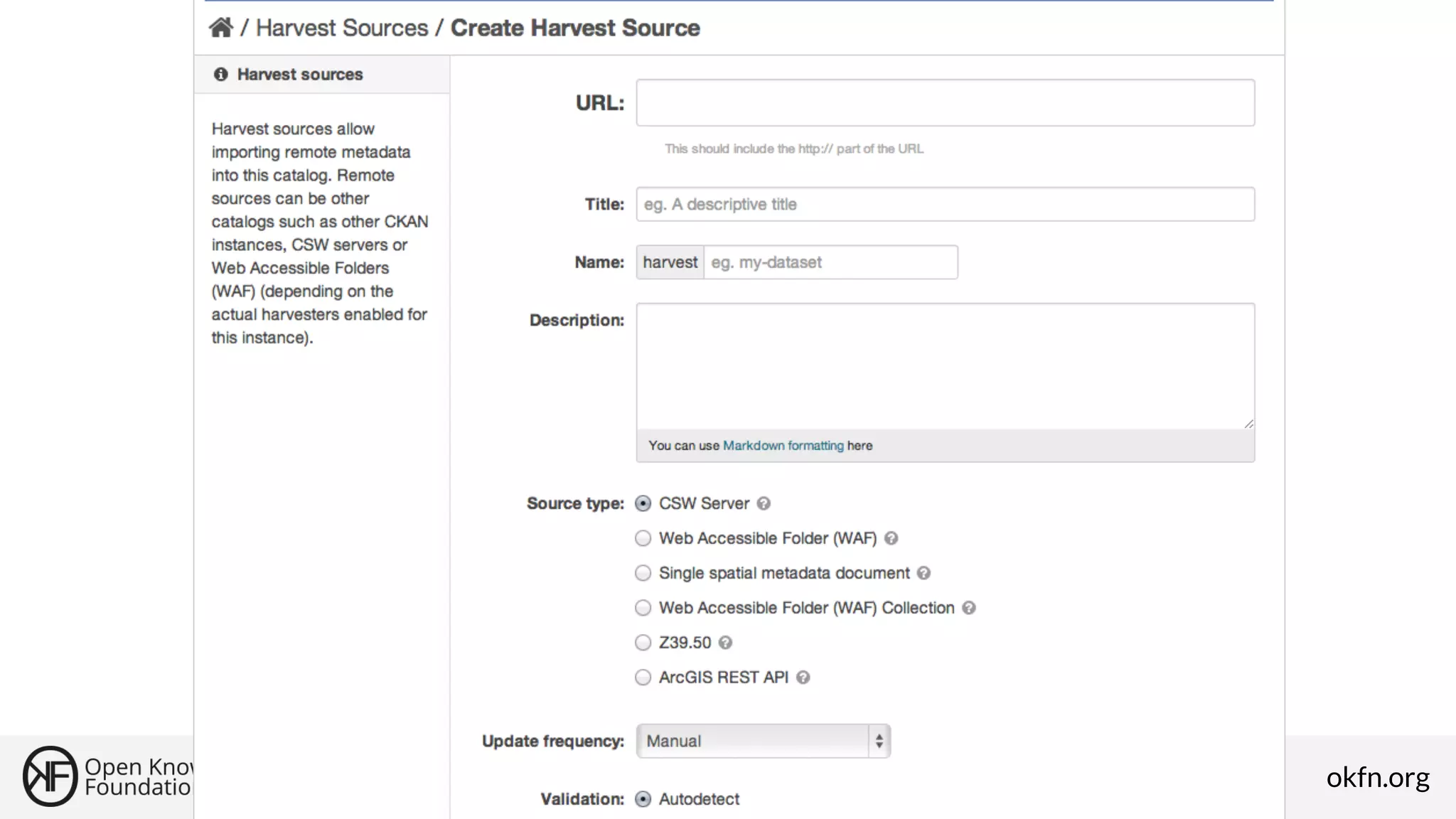Image resolution: width=1456 pixels, height=819 pixels.
Task: Select Autodetect validation option
Action: pos(643,799)
